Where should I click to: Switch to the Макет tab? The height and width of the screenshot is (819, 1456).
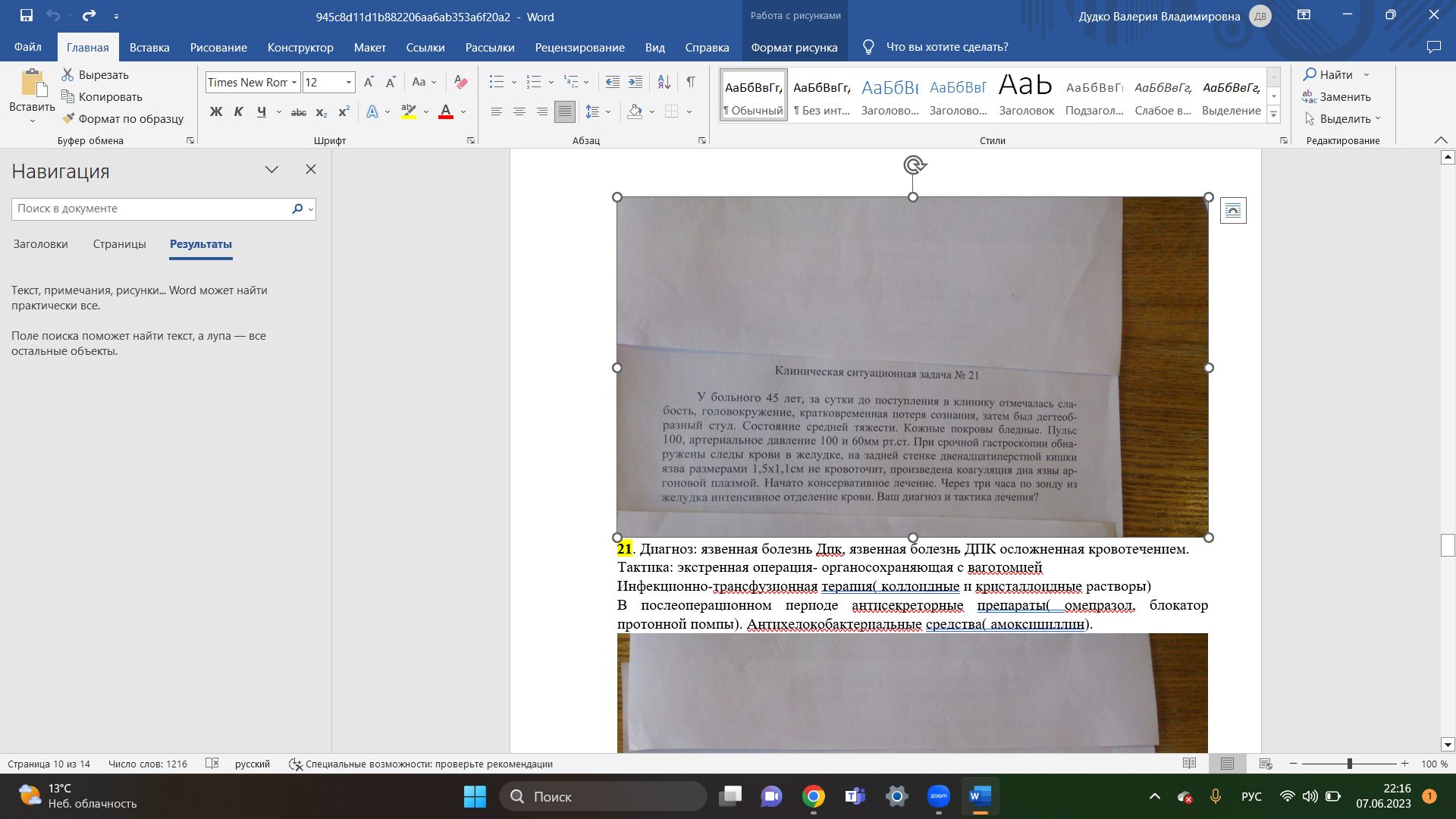pos(370,47)
